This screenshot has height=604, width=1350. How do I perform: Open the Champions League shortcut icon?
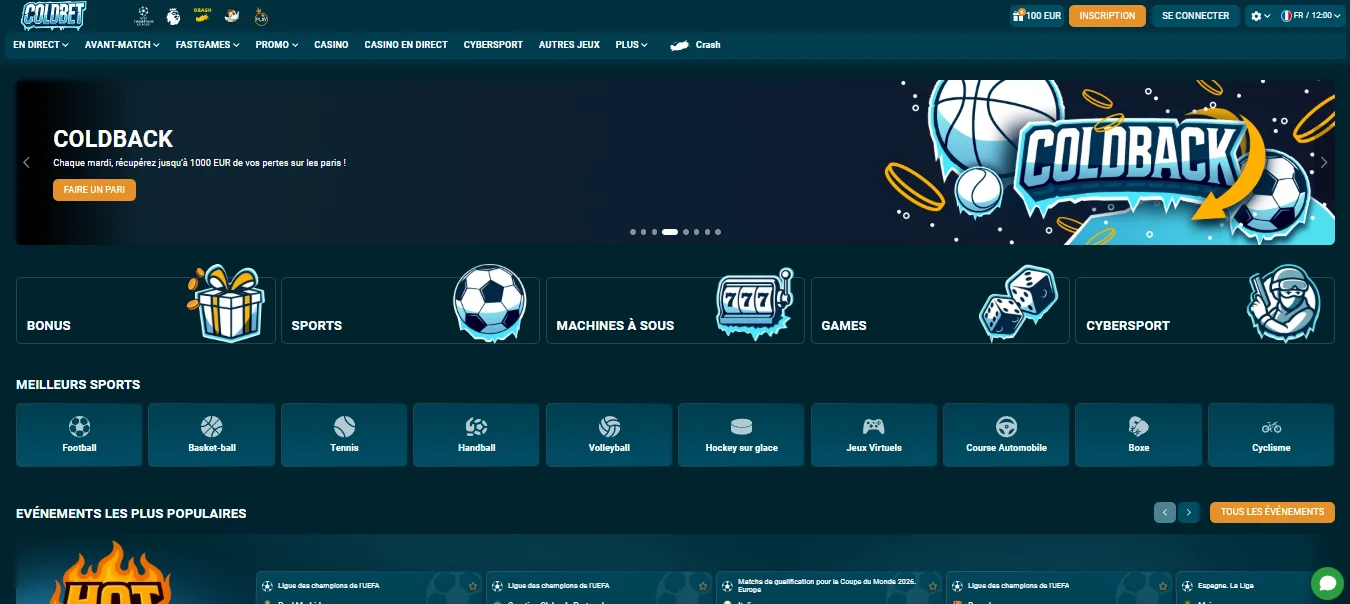click(144, 16)
